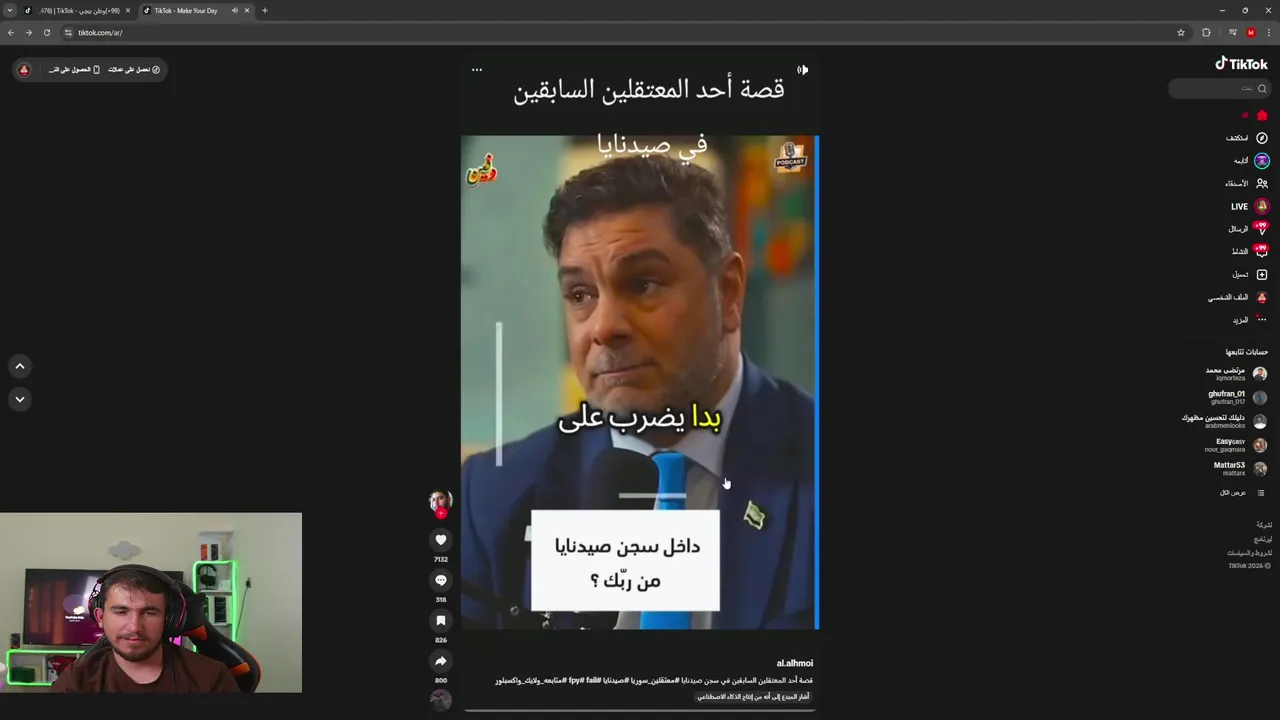Open the red M browser profile icon
Screen dimensions: 1280x720
pyautogui.click(x=1251, y=33)
